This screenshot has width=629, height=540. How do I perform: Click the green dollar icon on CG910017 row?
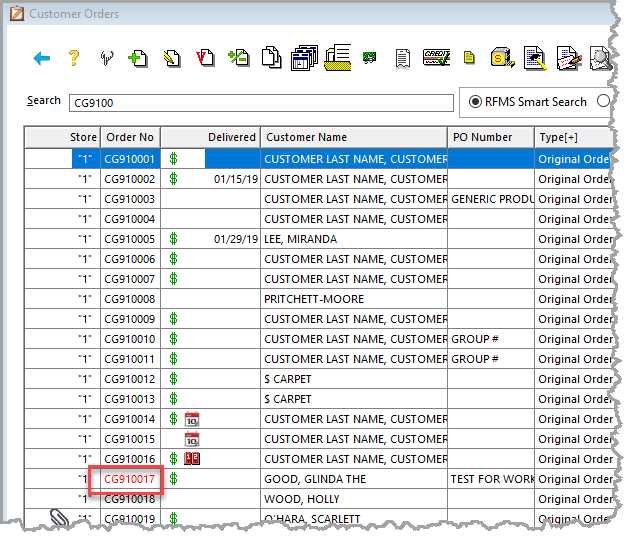(x=173, y=479)
